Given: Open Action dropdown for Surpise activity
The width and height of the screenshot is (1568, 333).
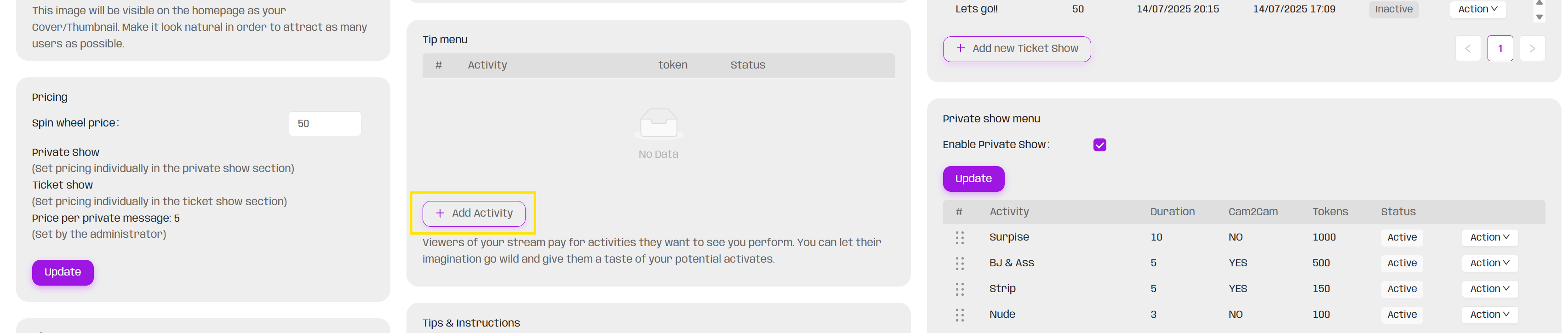Looking at the screenshot, I should 1489,237.
